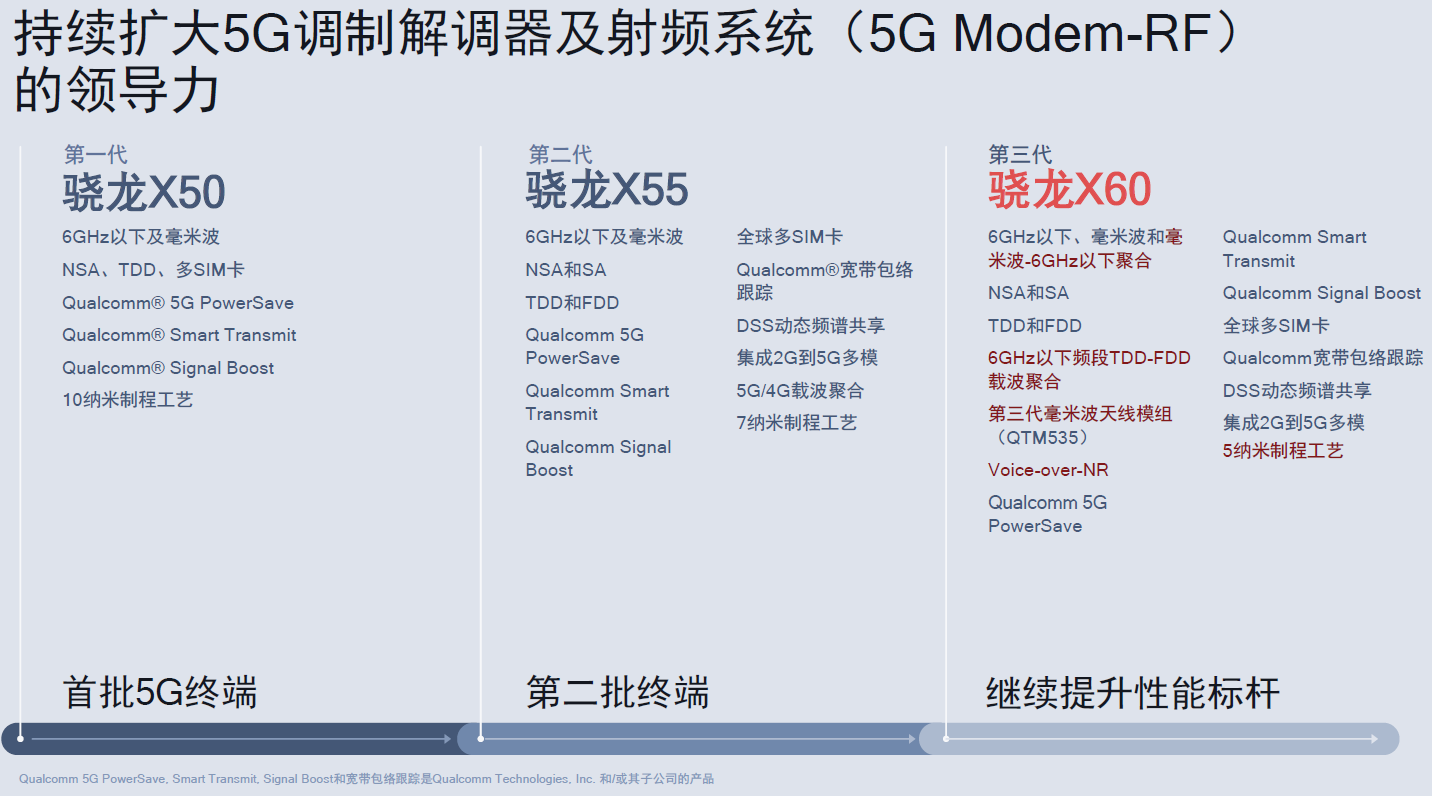Click the red '骁龙X60' heading
The width and height of the screenshot is (1432, 796).
click(1070, 190)
